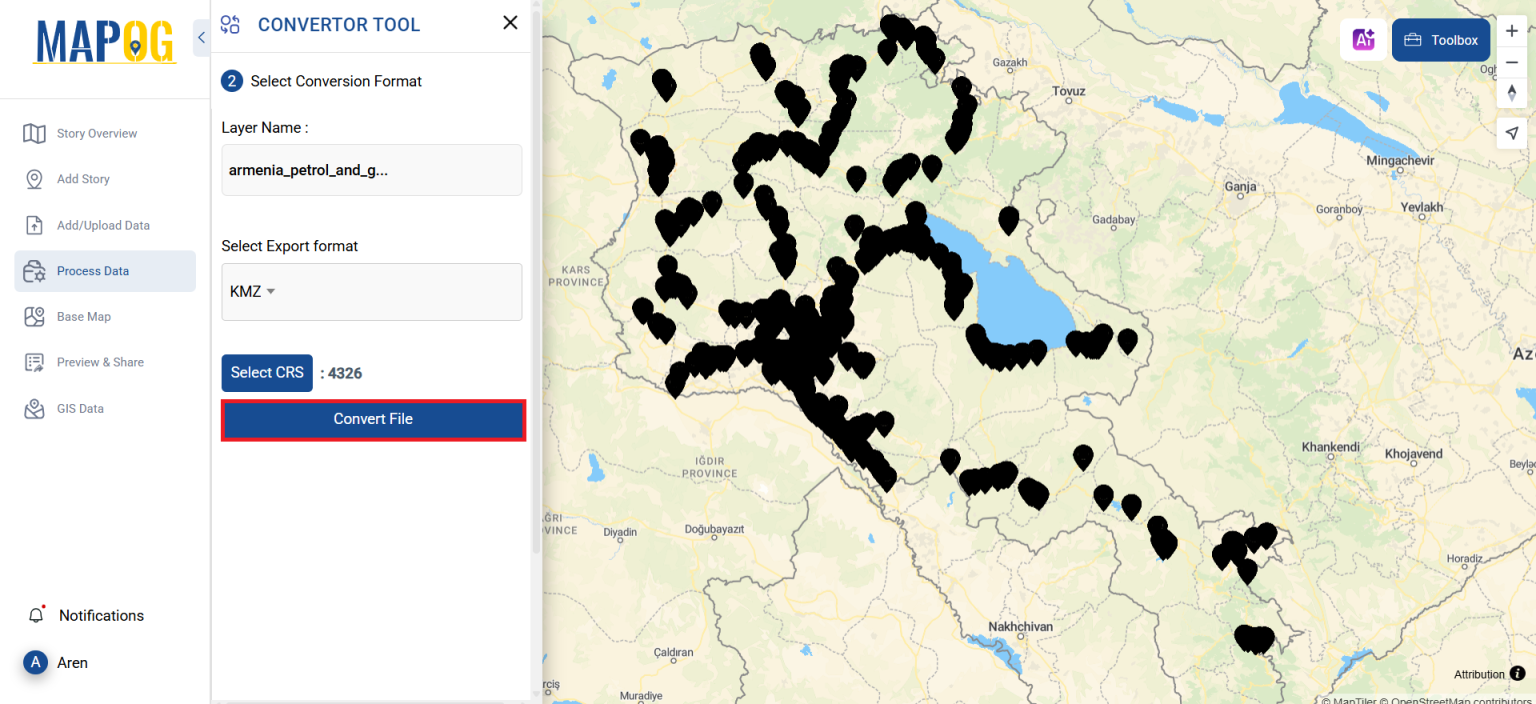
Task: Select the Story Overview icon in sidebar
Action: (x=35, y=133)
